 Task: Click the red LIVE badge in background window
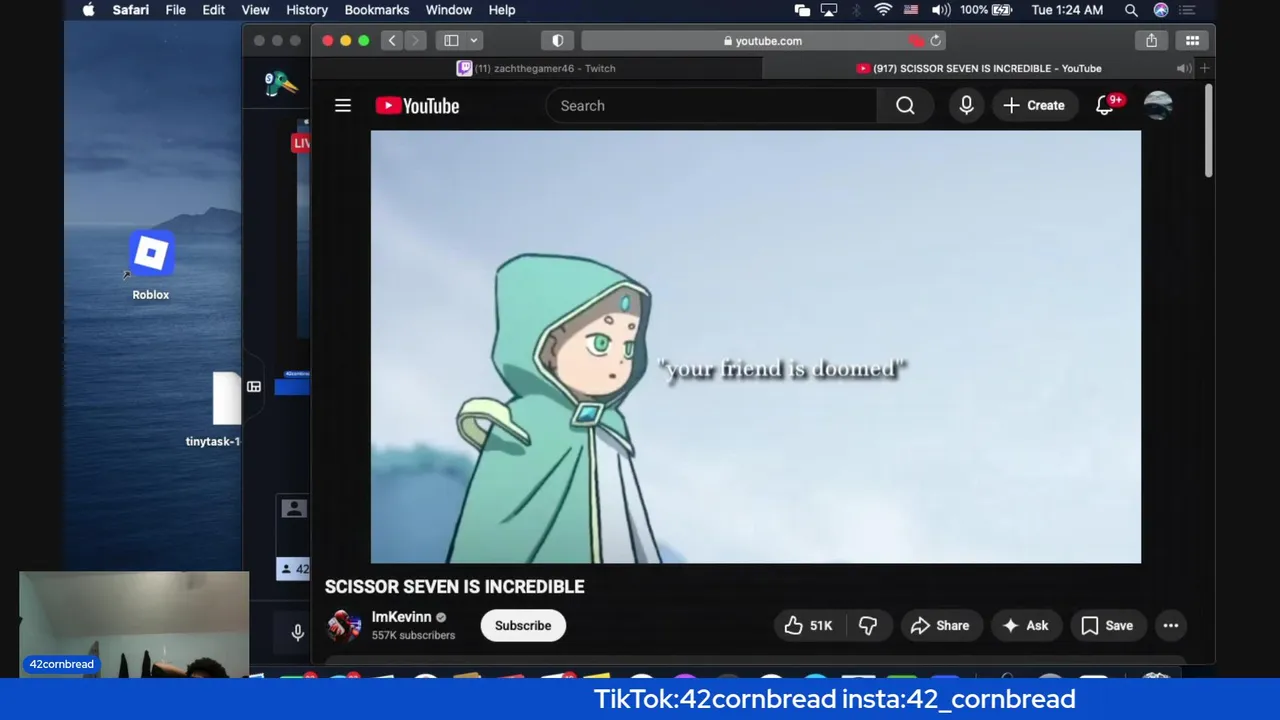click(x=301, y=143)
